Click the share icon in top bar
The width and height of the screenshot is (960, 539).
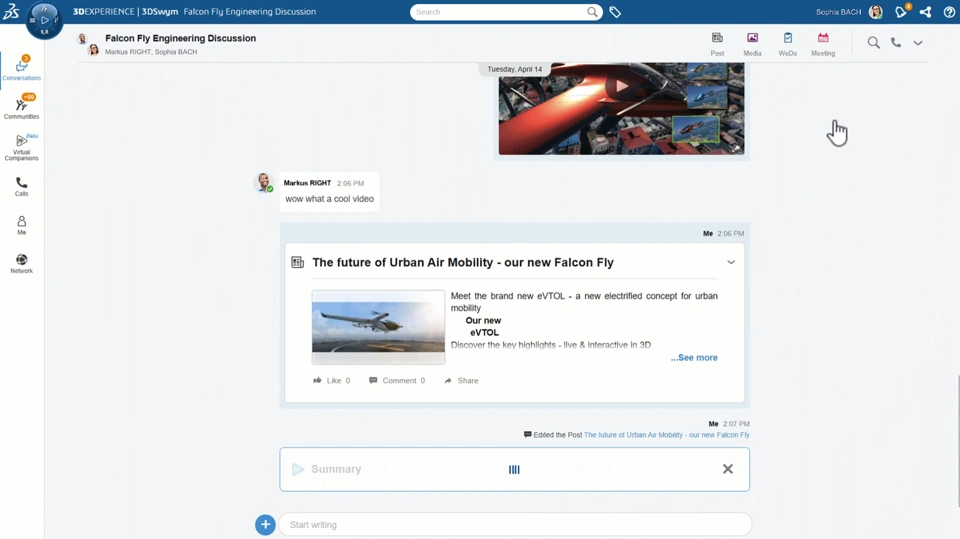click(926, 12)
